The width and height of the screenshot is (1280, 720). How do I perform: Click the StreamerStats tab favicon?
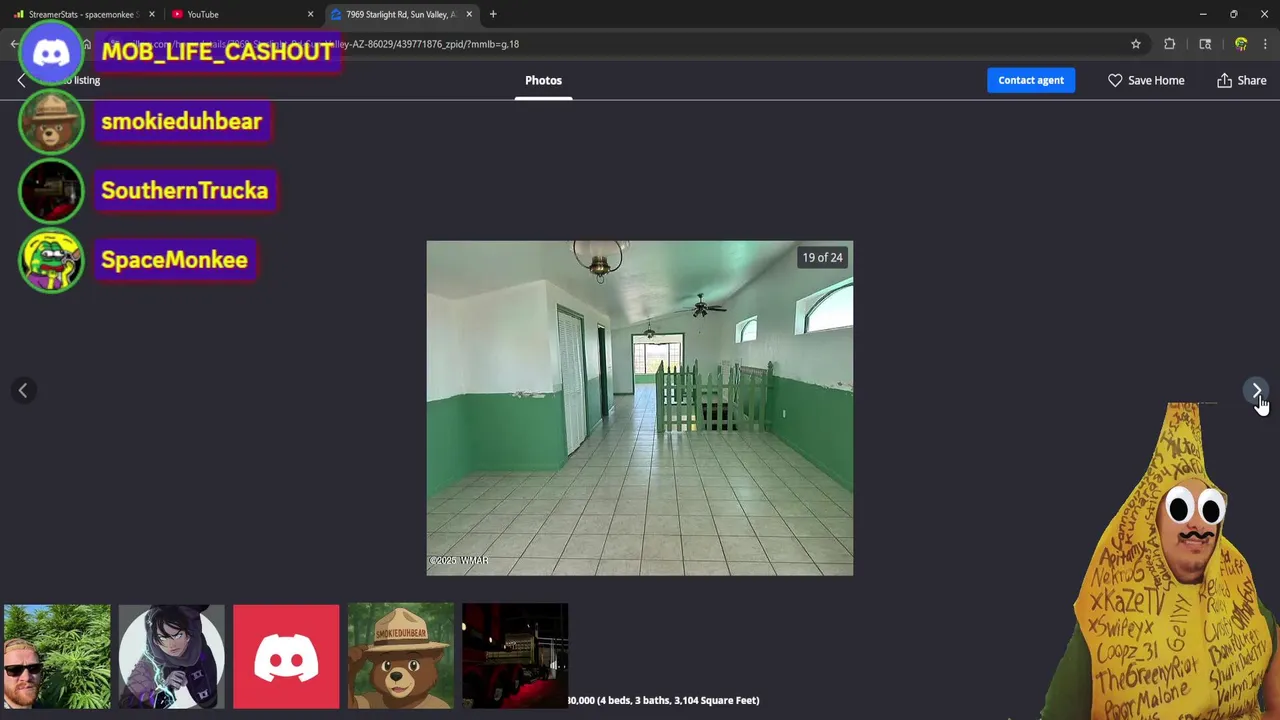(x=19, y=14)
